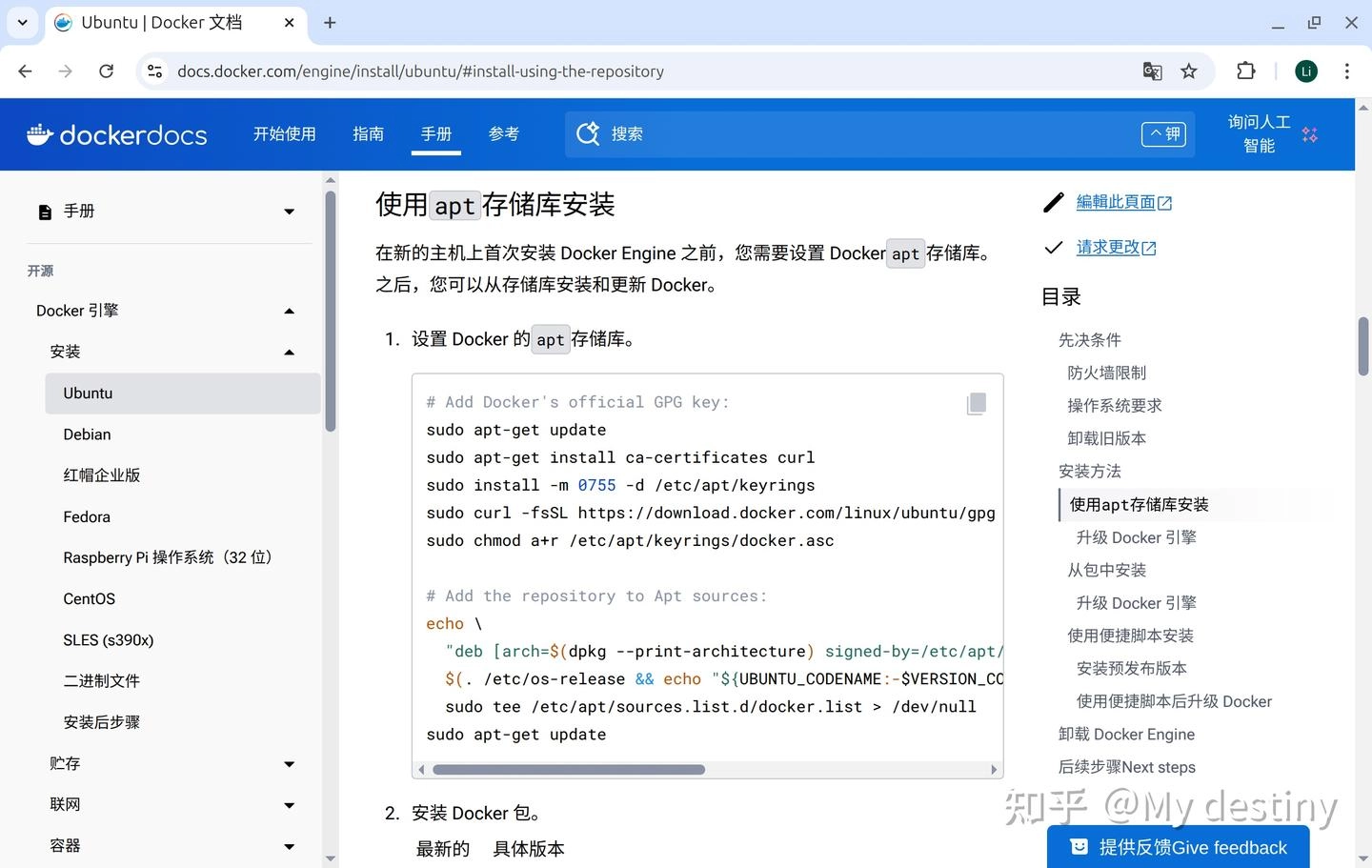Select Debian in the install sidebar

[88, 434]
